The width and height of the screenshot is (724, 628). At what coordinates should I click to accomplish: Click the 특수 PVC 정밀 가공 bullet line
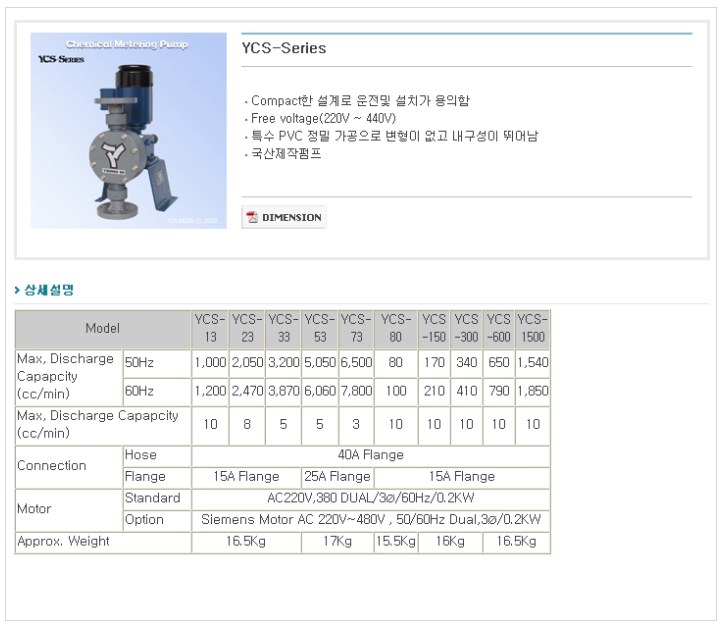coord(395,136)
